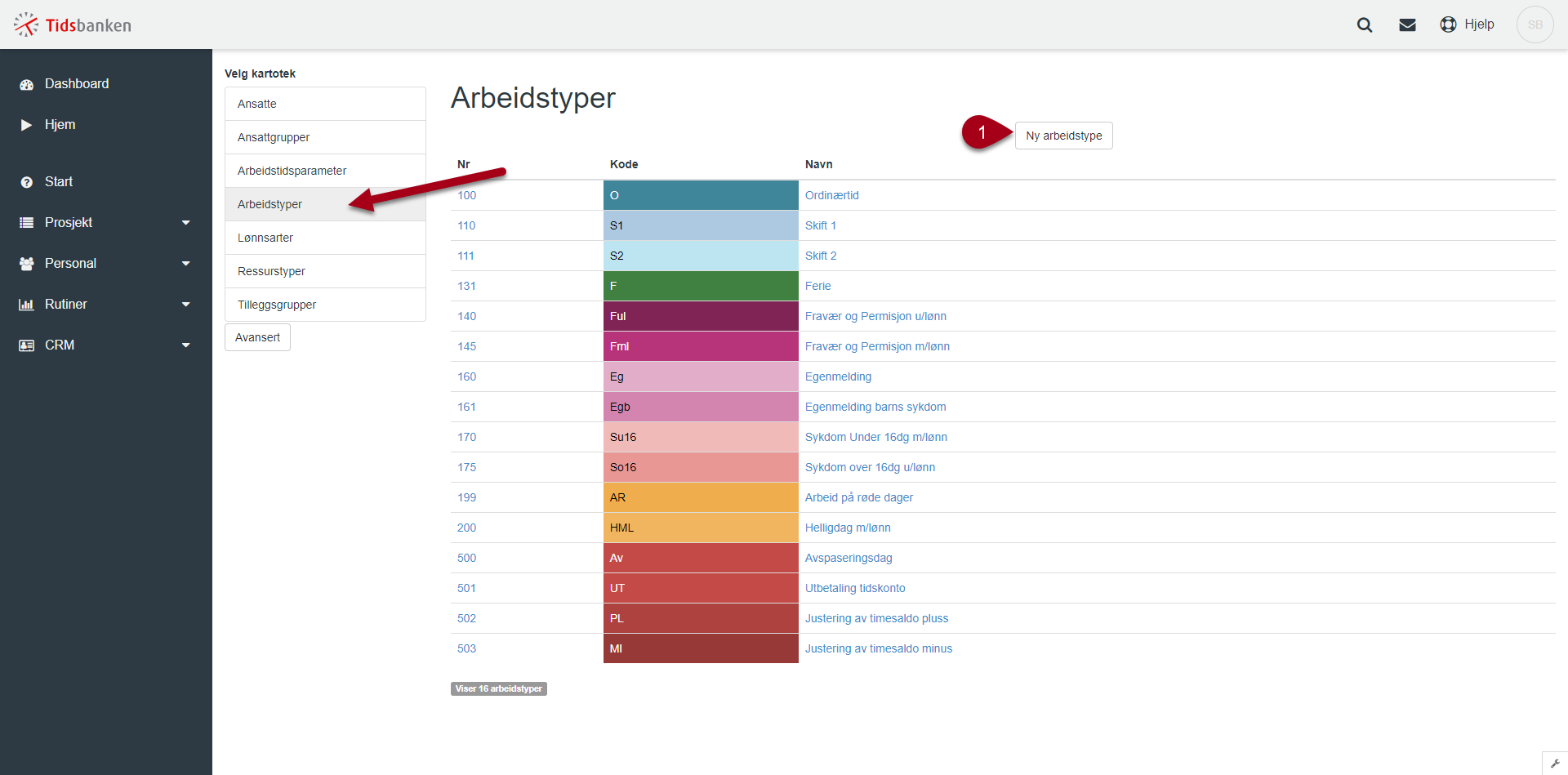This screenshot has height=775, width=1568.
Task: Expand the Rutiner menu arrow
Action: point(186,305)
